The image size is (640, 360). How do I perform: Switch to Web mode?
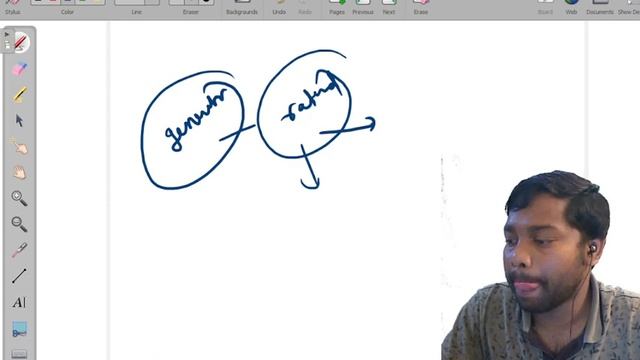pos(571,7)
